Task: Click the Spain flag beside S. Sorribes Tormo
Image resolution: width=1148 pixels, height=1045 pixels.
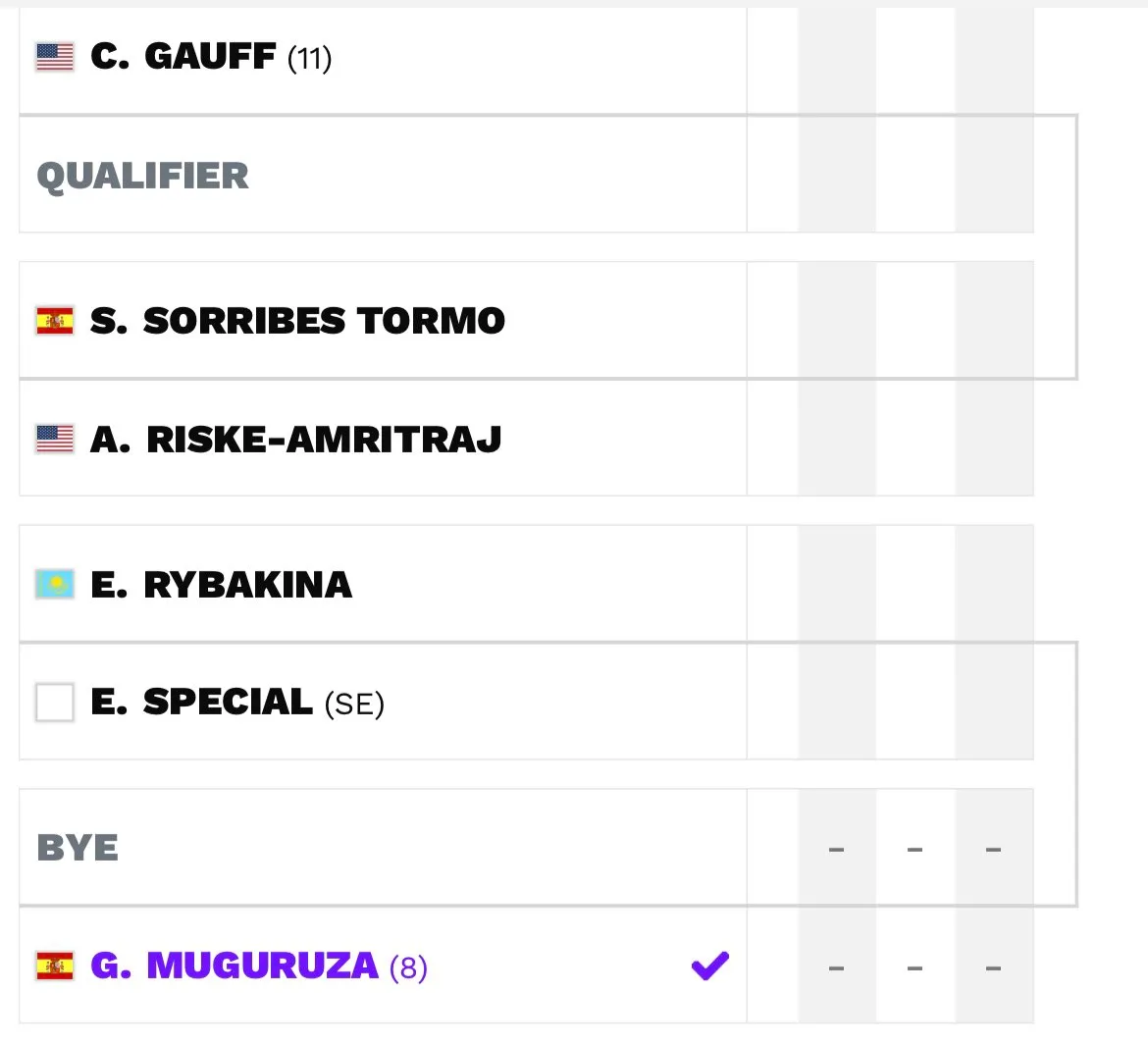Action: [x=55, y=321]
